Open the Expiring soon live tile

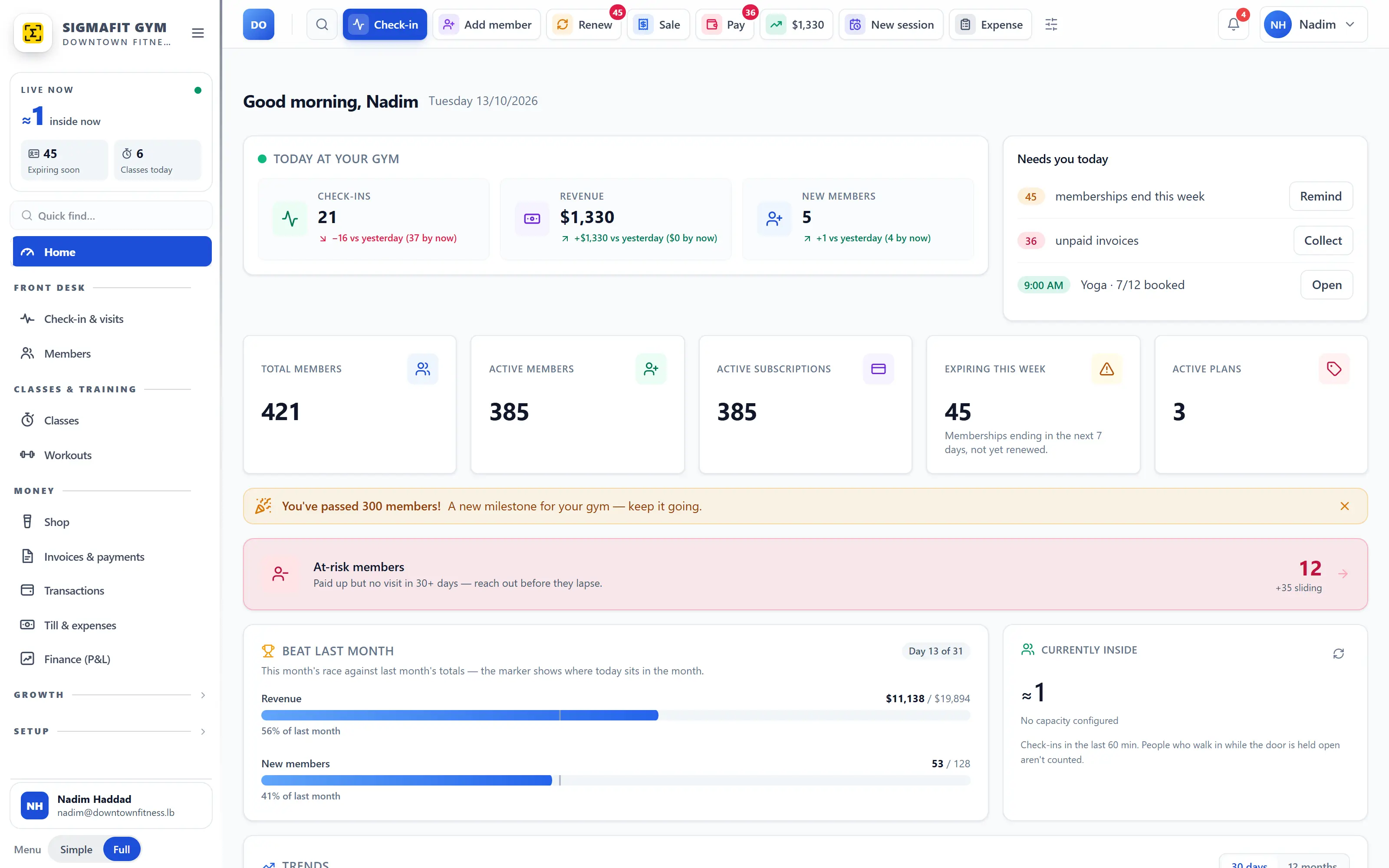[64, 160]
